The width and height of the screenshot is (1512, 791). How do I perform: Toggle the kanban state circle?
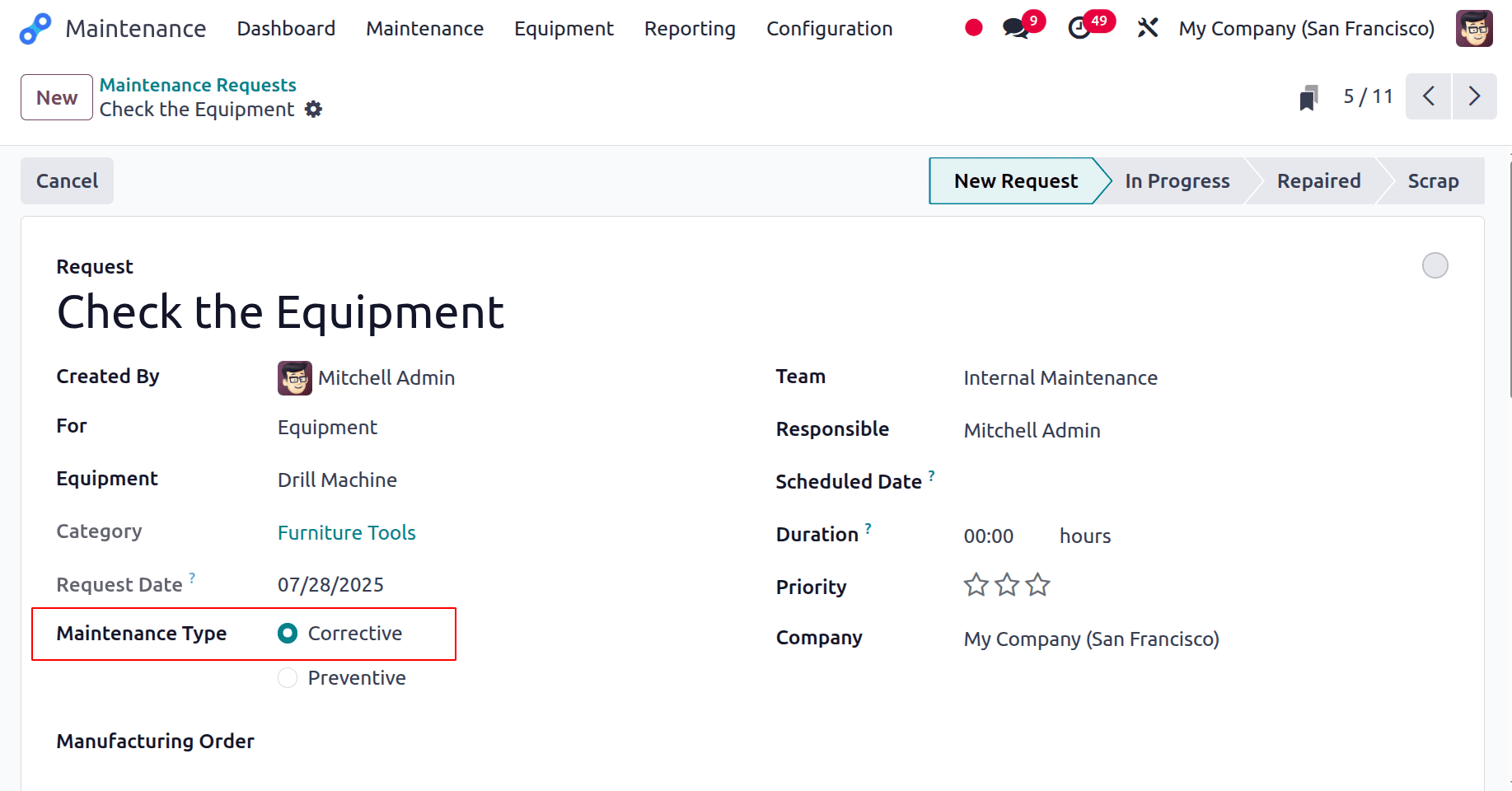1435,265
